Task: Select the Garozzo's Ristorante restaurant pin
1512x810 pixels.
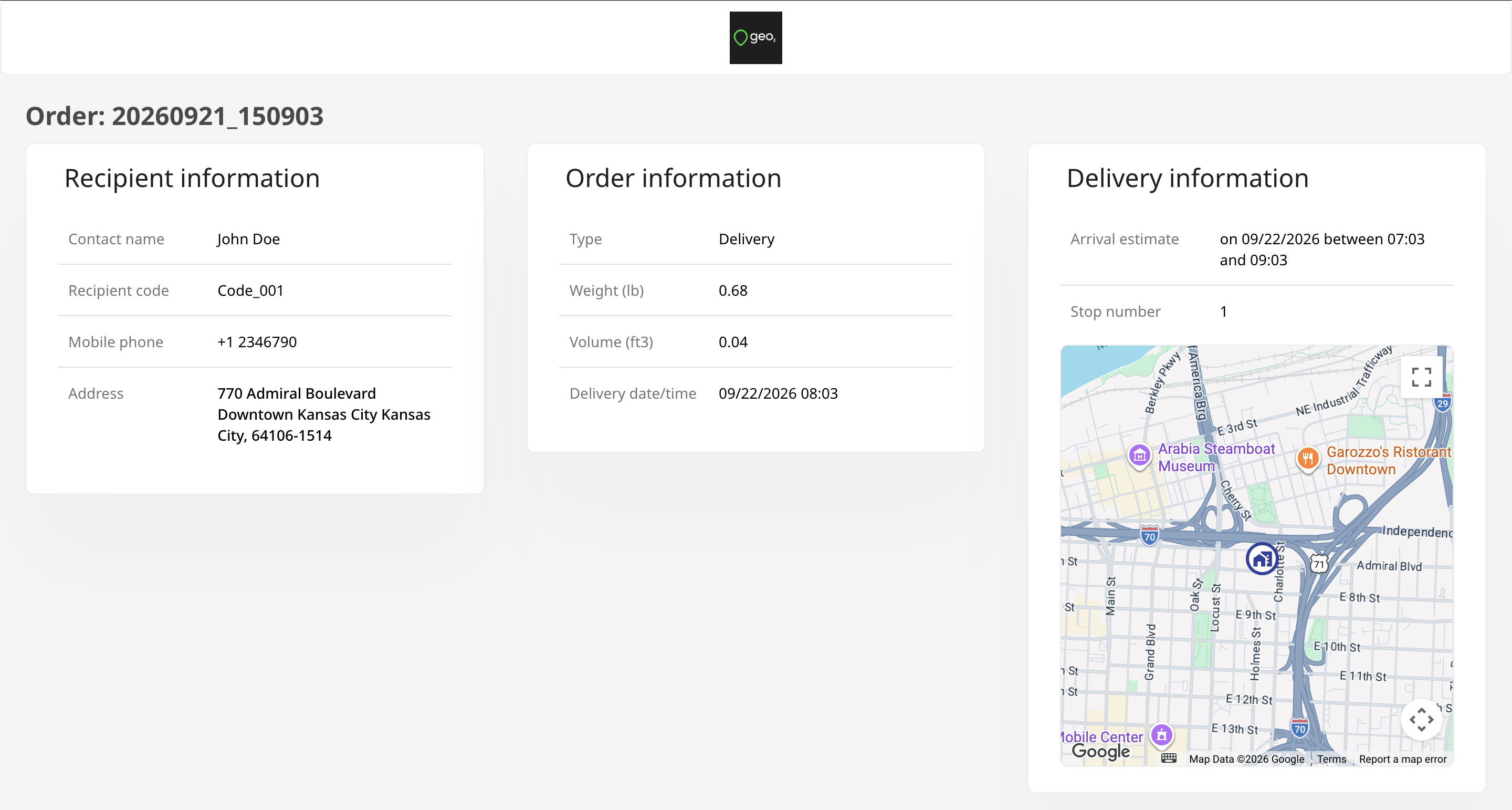Action: click(1307, 459)
